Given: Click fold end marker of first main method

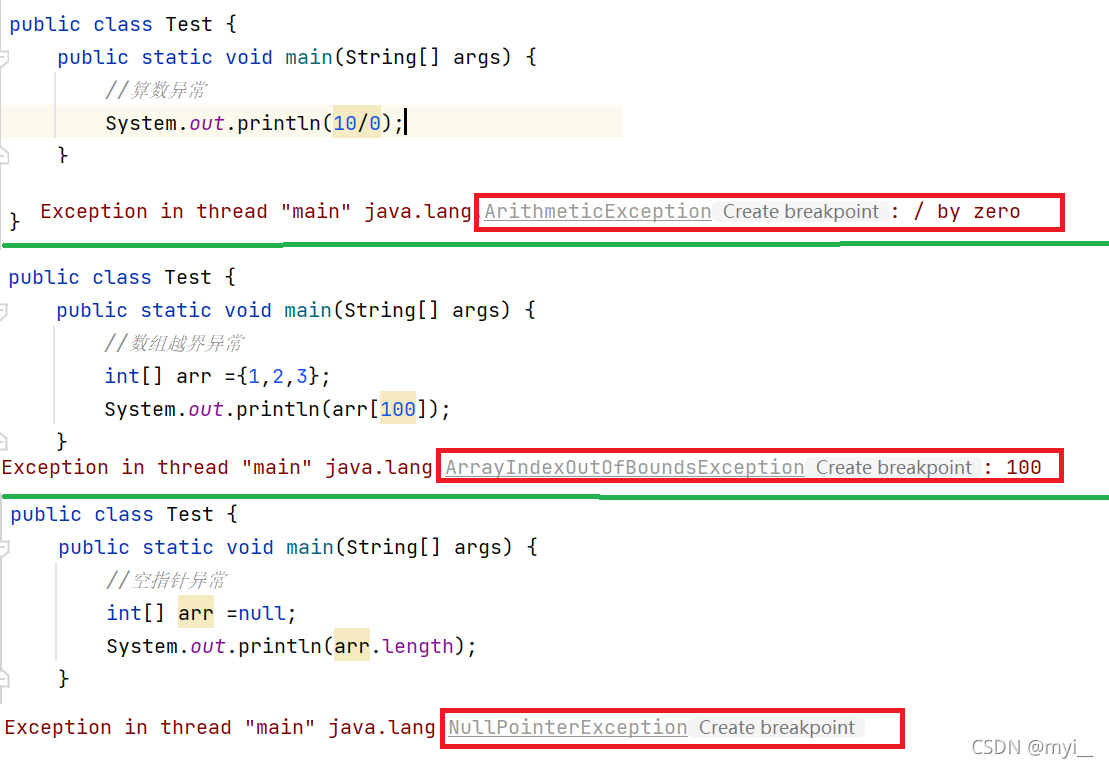Looking at the screenshot, I should click(x=4, y=156).
